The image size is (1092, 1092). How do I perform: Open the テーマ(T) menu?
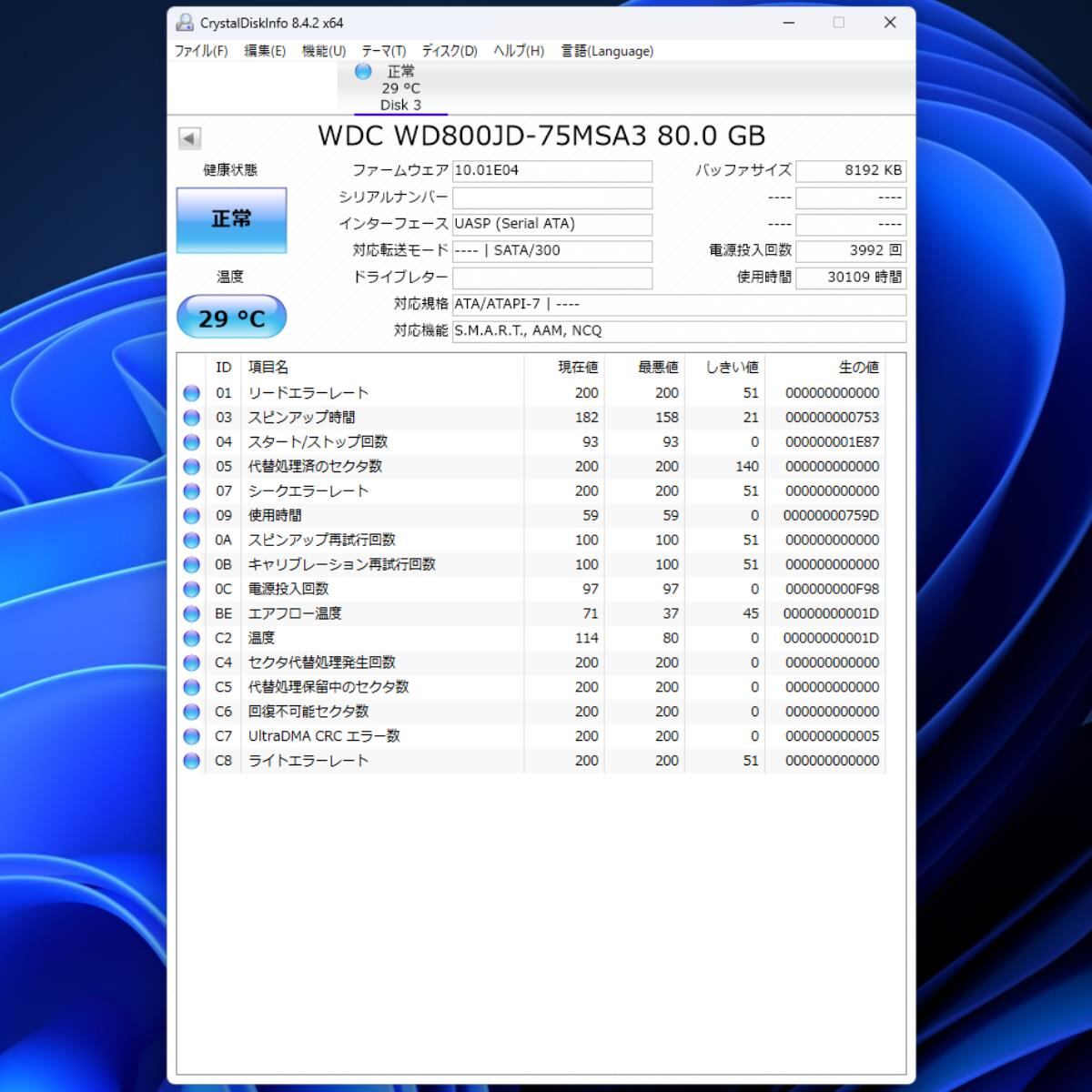click(x=383, y=51)
